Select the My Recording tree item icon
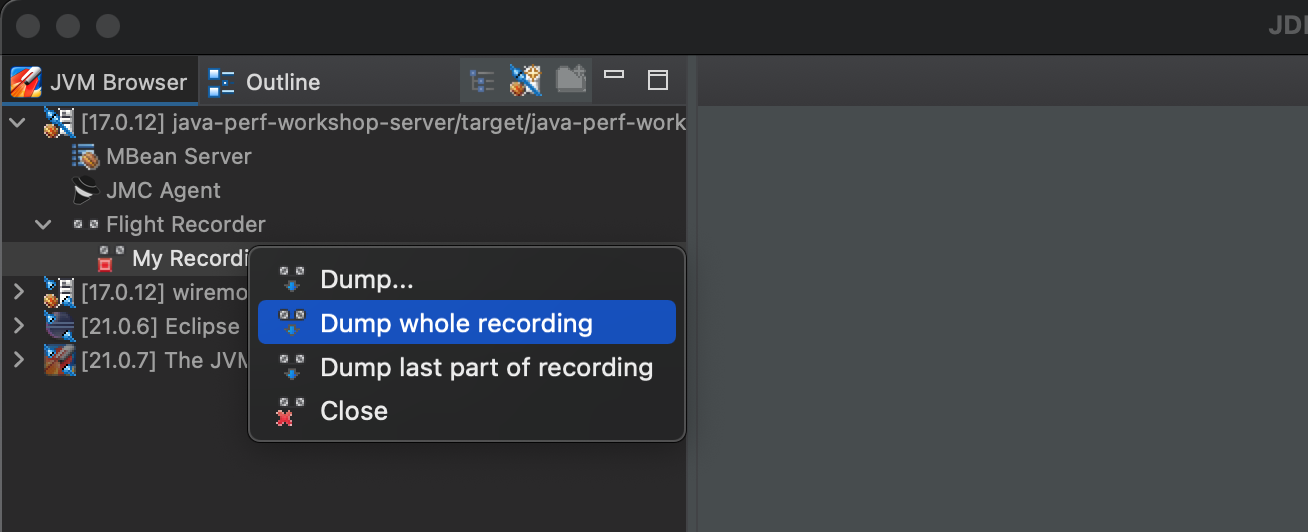Screen dimensions: 1308x532 [111, 258]
